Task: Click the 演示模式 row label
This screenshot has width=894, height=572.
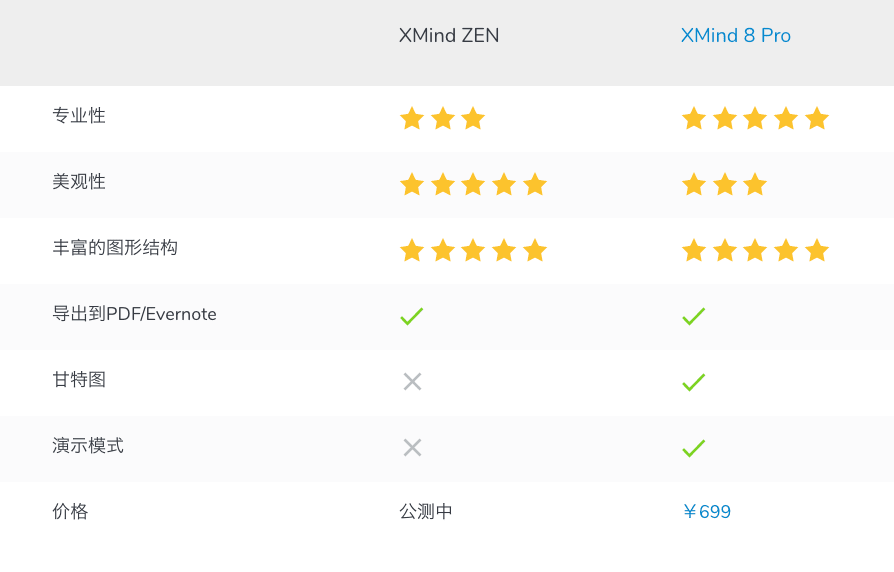Action: click(88, 446)
